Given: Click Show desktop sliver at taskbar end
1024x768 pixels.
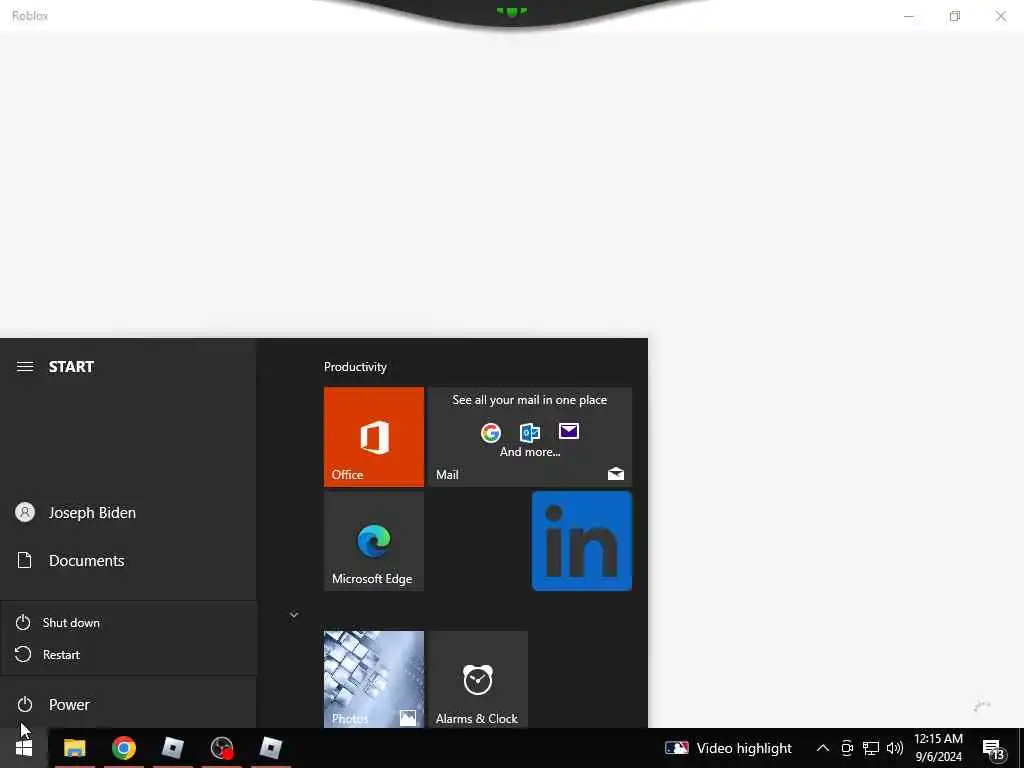Looking at the screenshot, I should 1021,748.
